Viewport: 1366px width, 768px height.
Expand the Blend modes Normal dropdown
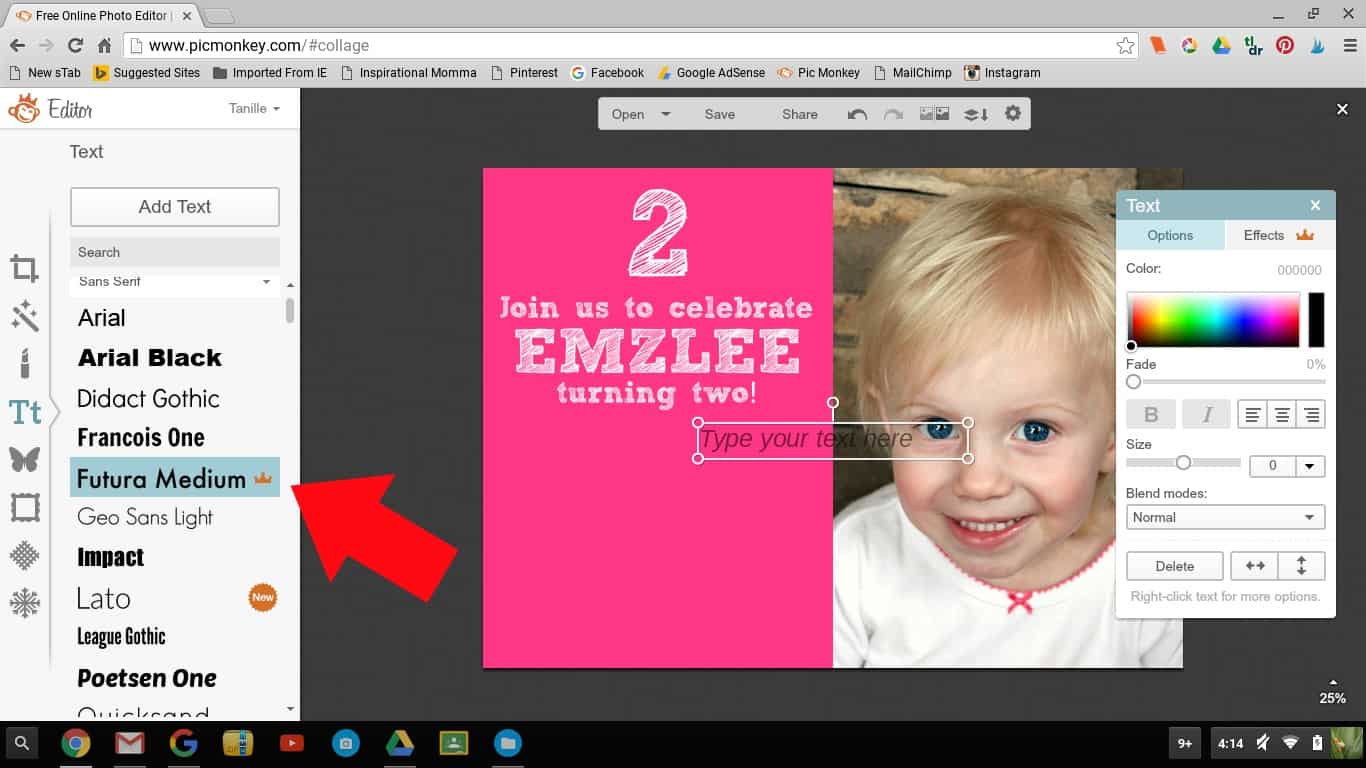[x=1225, y=517]
